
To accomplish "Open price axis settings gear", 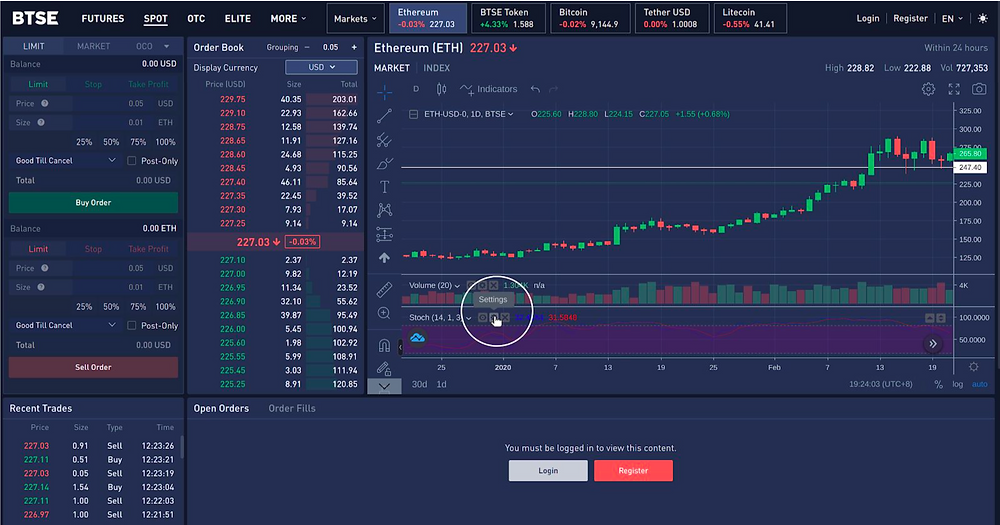I will (x=974, y=367).
